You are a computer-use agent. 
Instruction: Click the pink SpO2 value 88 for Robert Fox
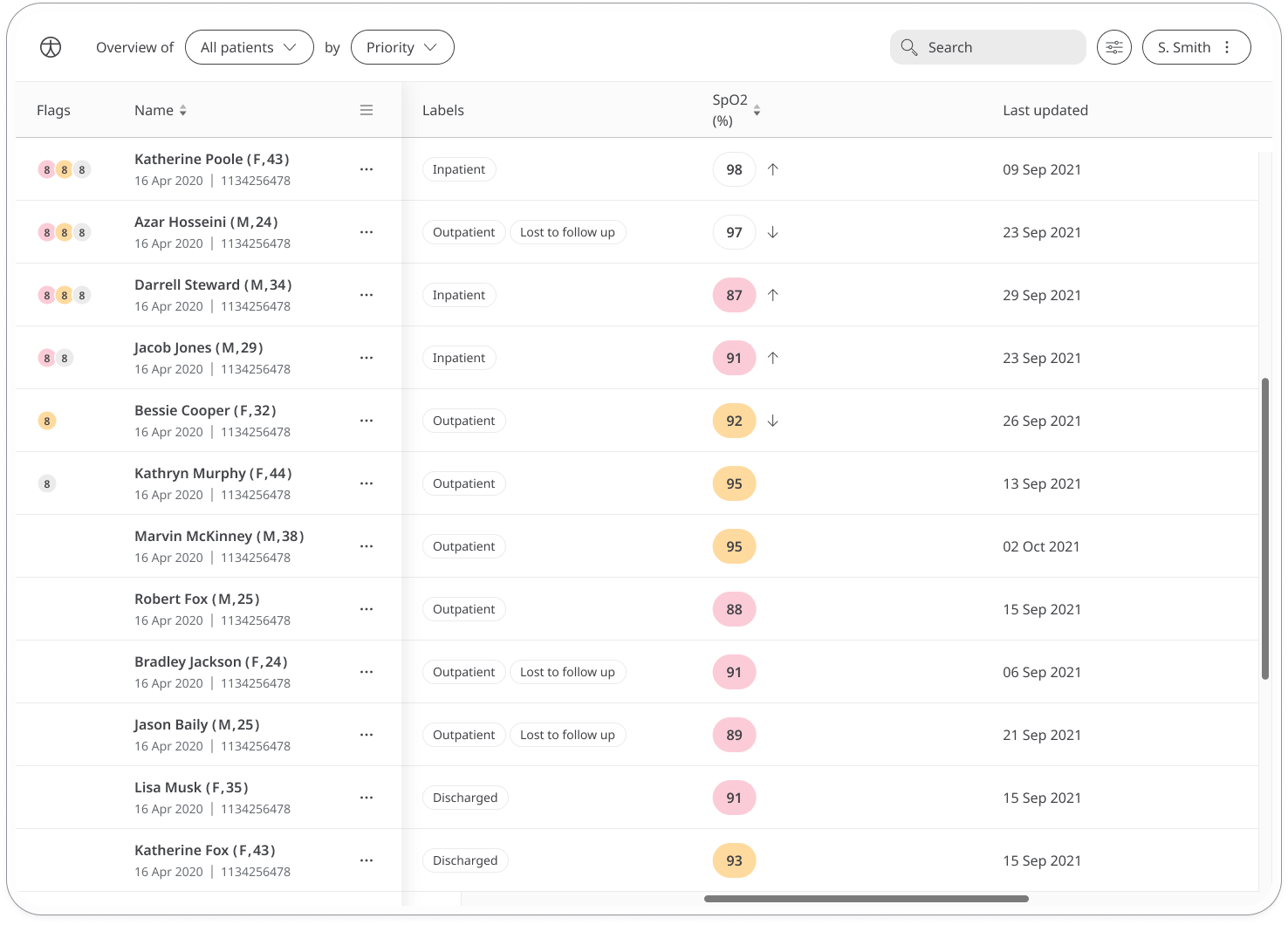point(735,609)
